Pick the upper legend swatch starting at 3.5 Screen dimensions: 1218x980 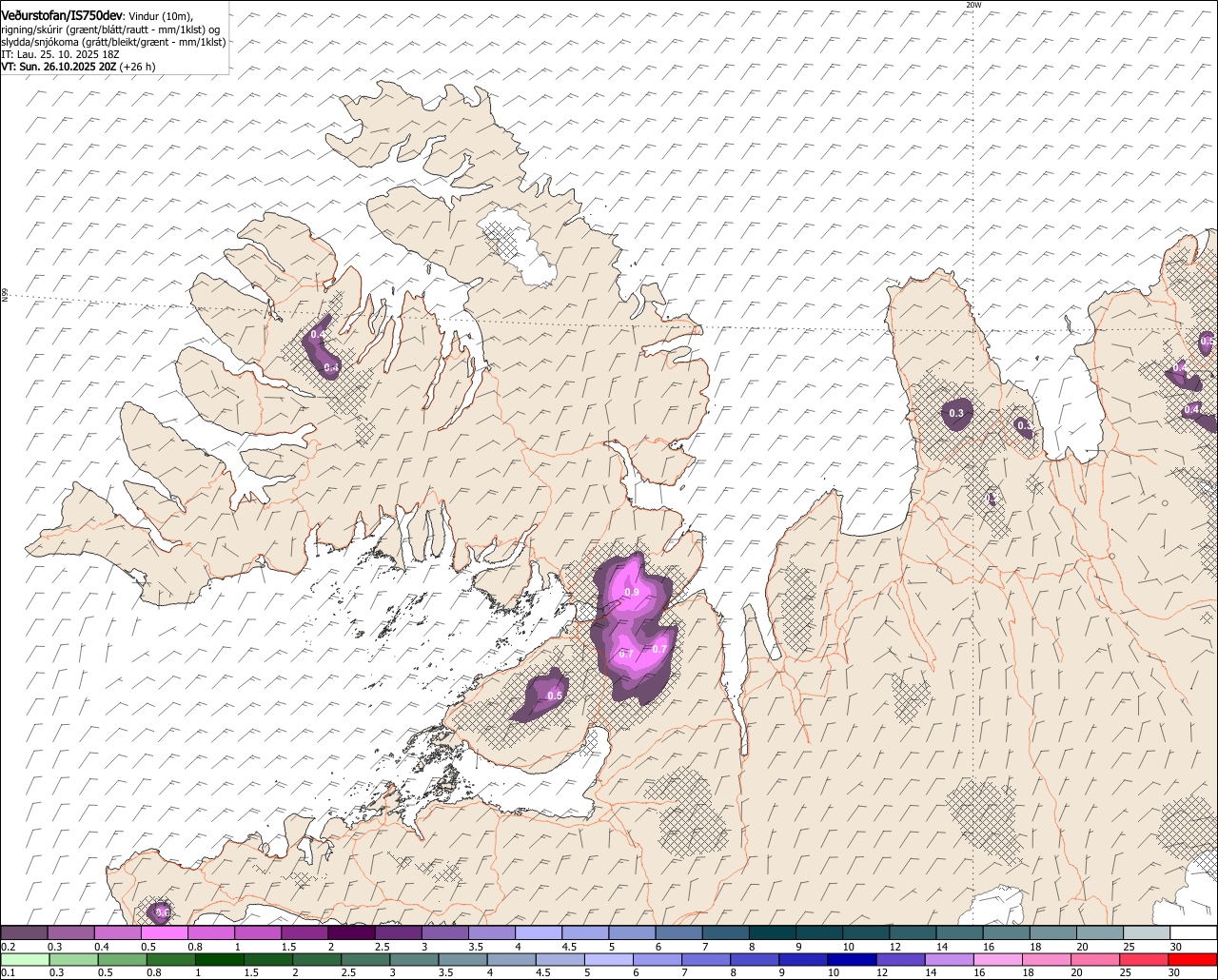pyautogui.click(x=491, y=933)
